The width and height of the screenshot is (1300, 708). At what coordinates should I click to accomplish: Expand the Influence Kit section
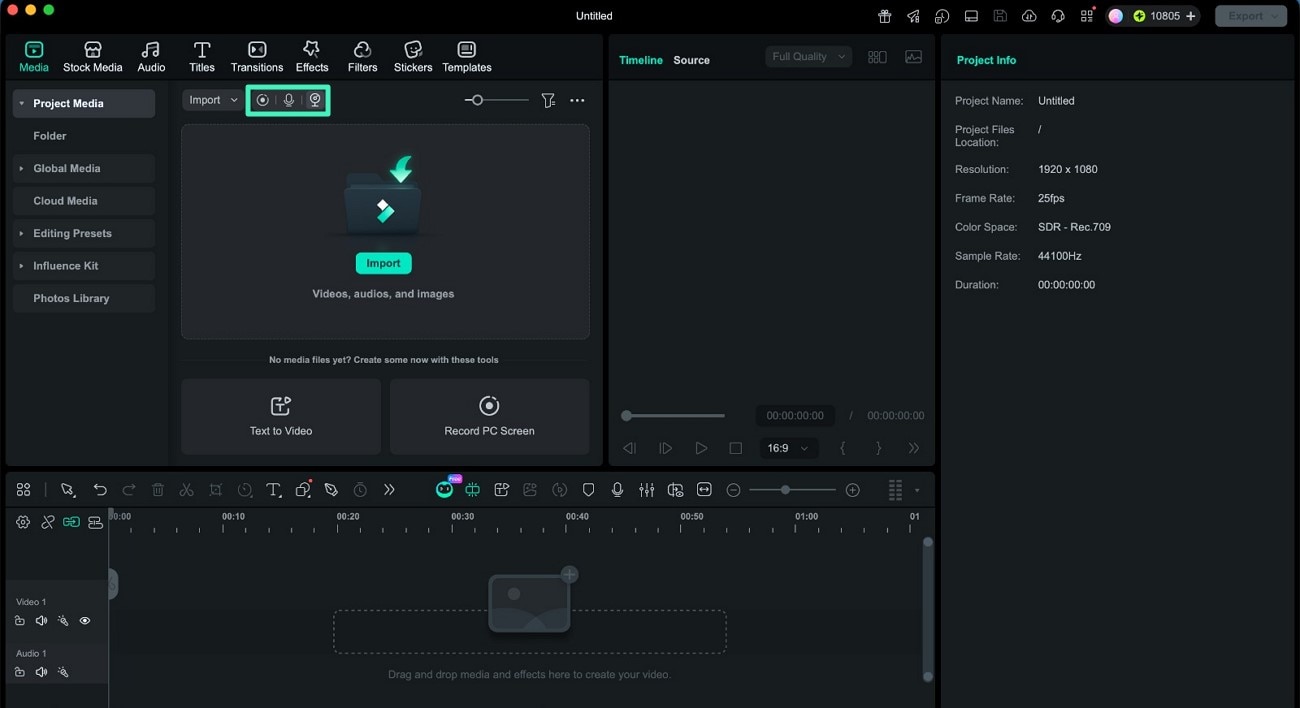22,266
